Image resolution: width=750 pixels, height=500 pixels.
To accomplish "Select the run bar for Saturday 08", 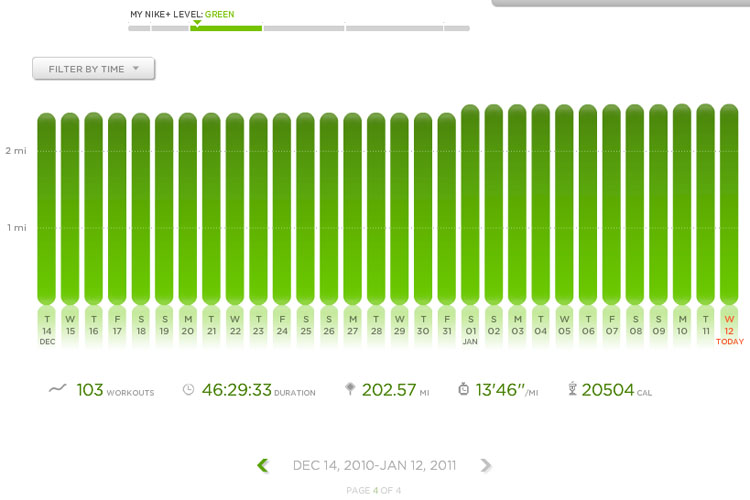I will tap(635, 204).
